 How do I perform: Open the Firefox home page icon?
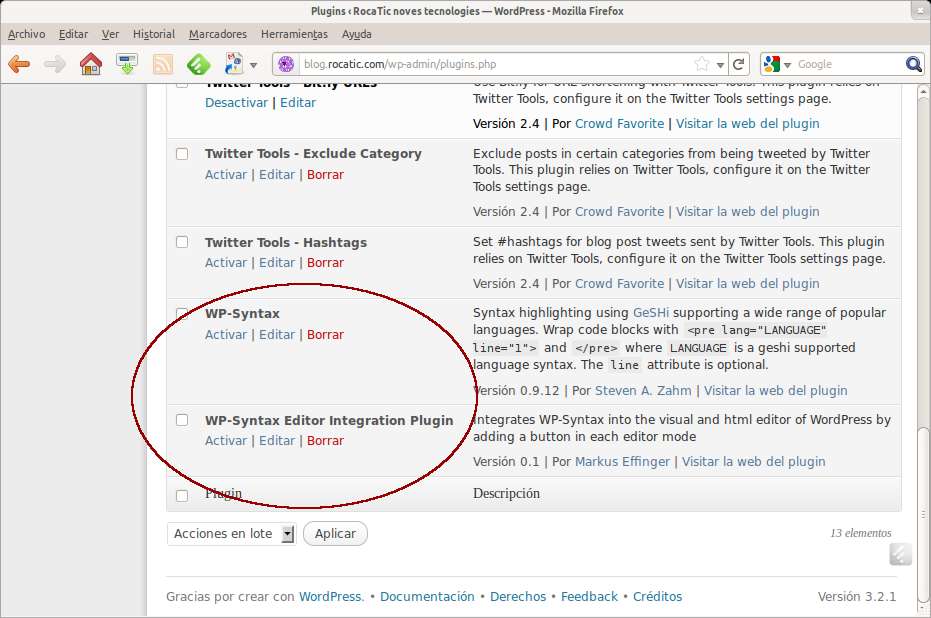91,64
